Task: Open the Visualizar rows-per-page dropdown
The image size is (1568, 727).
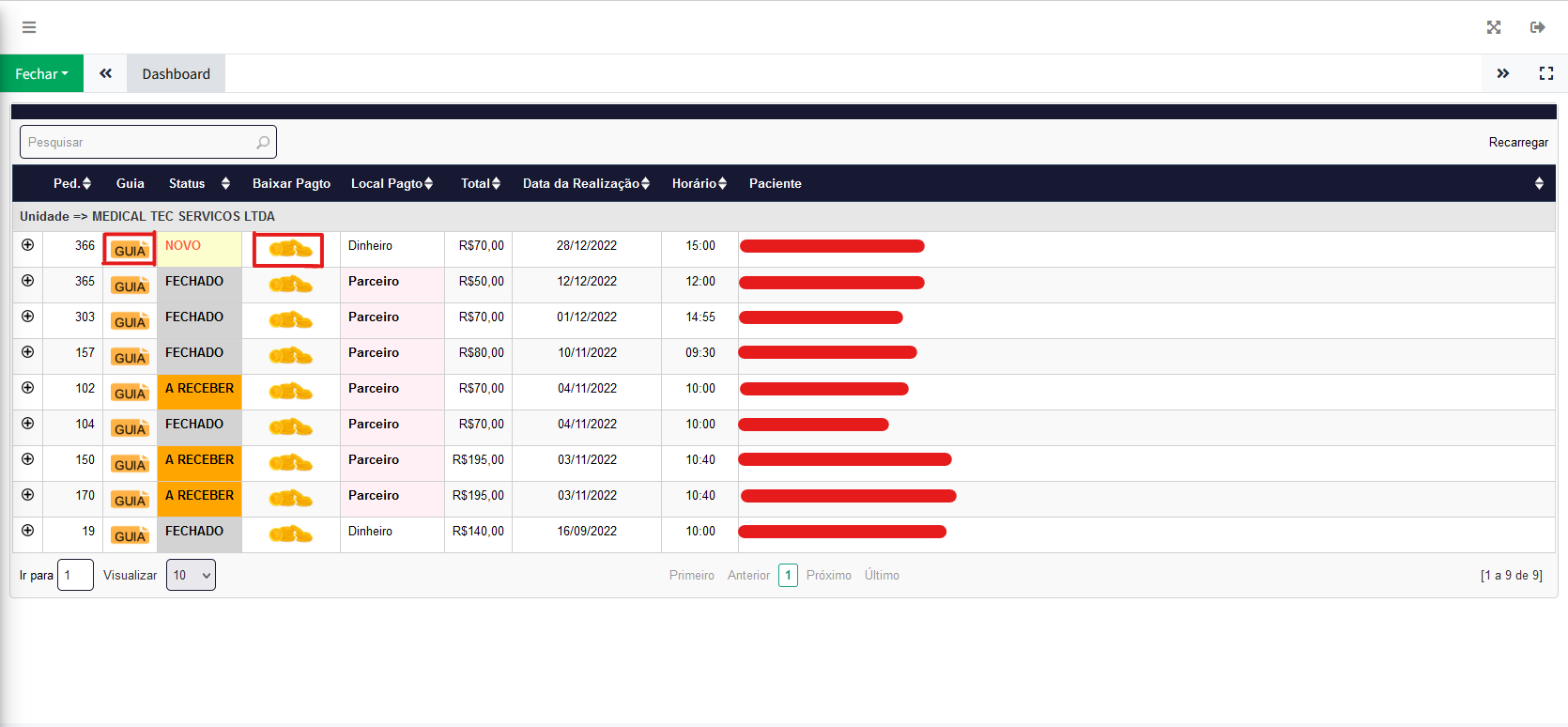Action: (191, 575)
